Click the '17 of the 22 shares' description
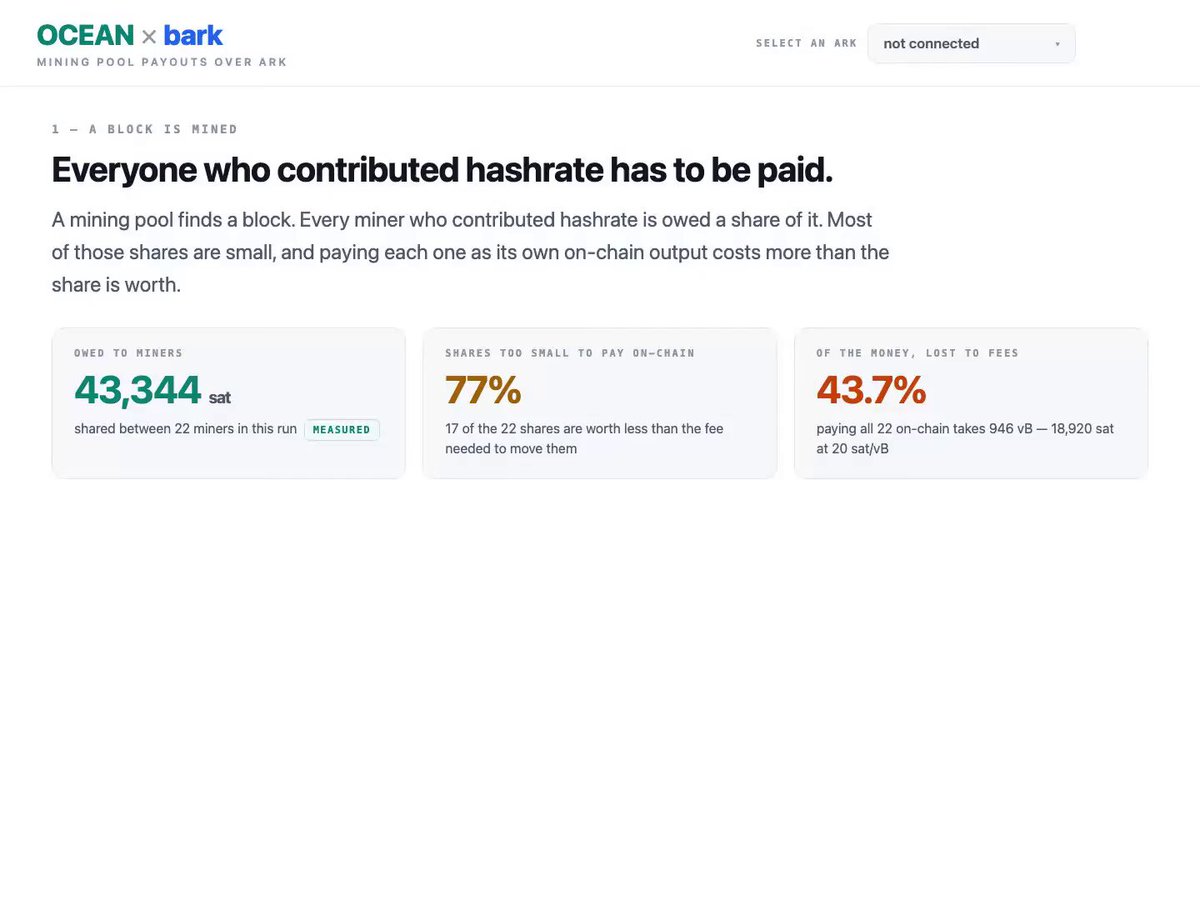 (x=584, y=439)
